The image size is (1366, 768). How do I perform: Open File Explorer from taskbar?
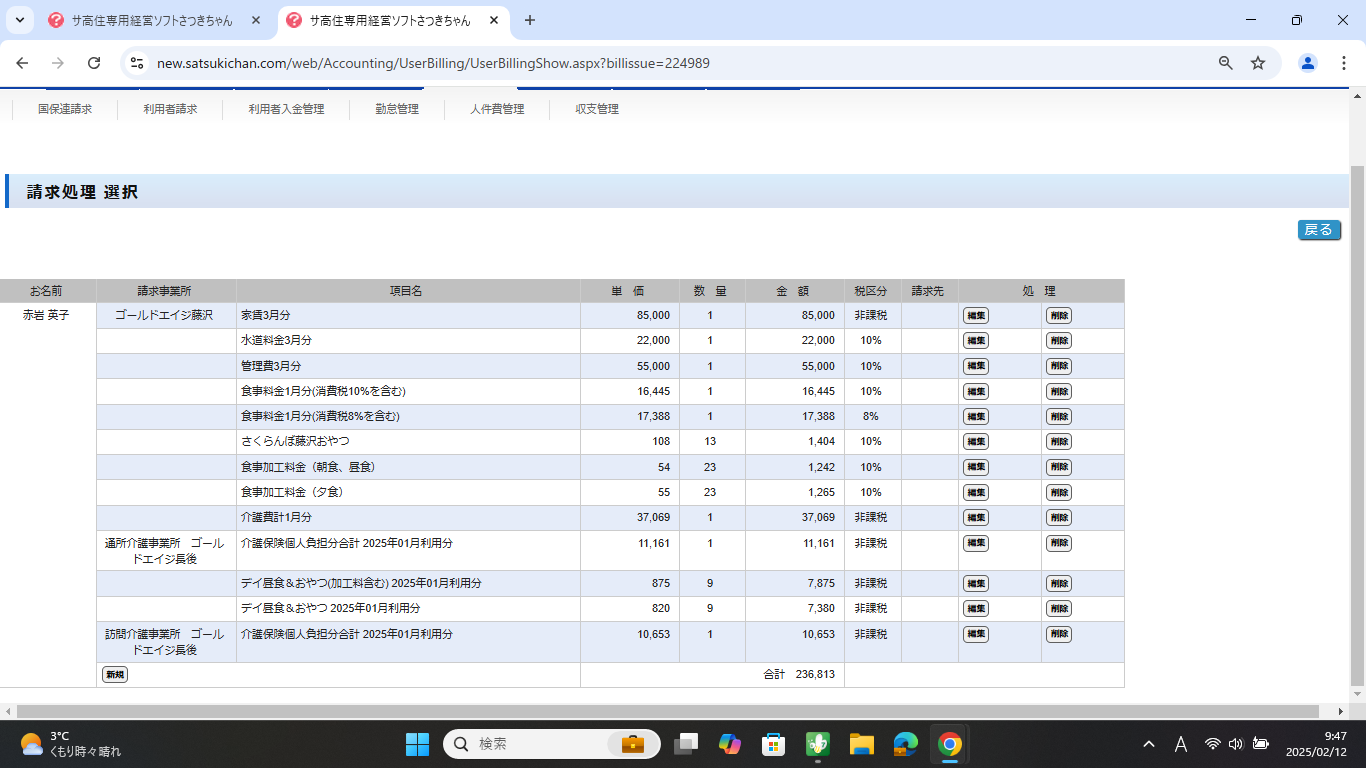point(861,744)
